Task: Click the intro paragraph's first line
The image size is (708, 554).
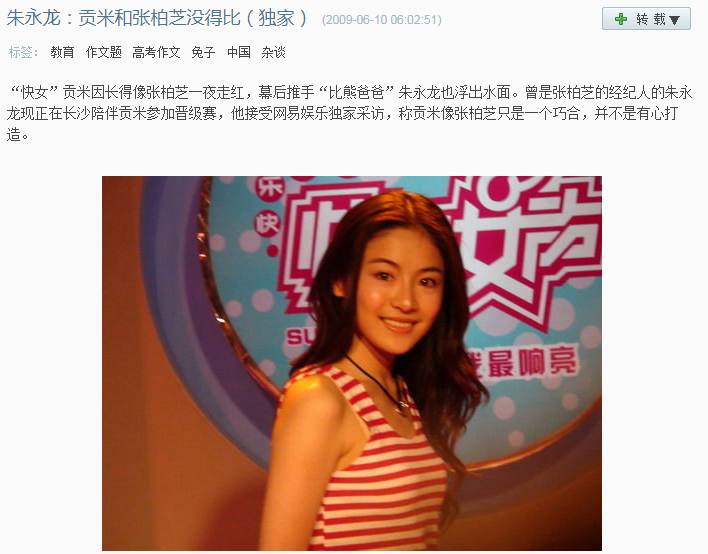Action: click(349, 92)
